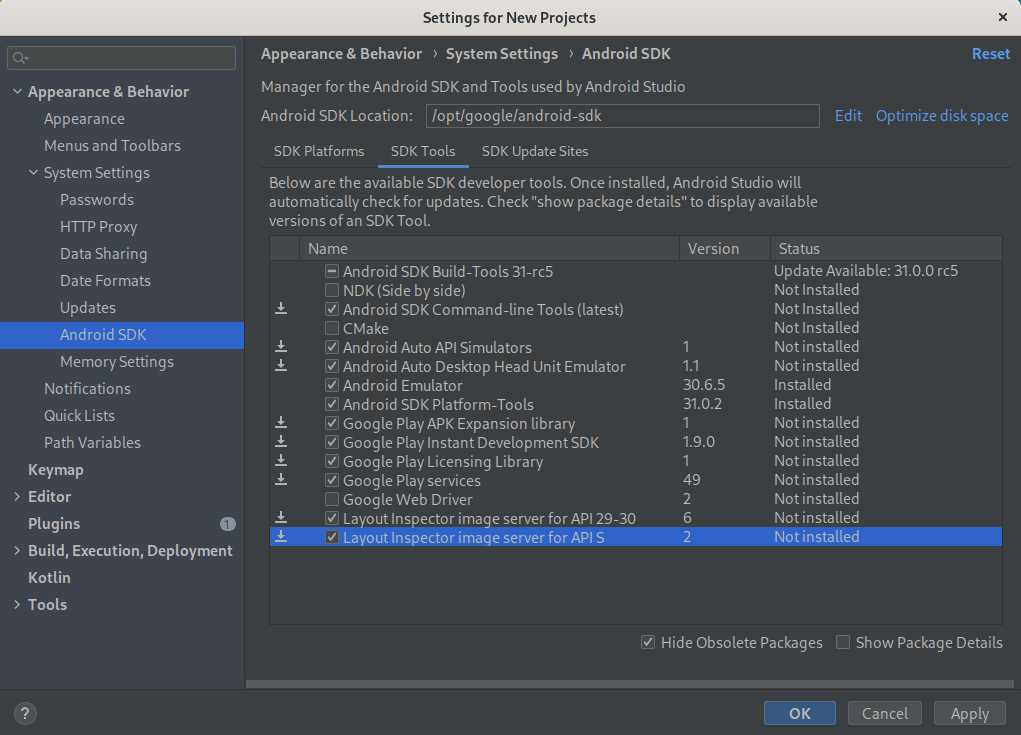Click the Cancel button
The height and width of the screenshot is (735, 1021).
click(884, 714)
